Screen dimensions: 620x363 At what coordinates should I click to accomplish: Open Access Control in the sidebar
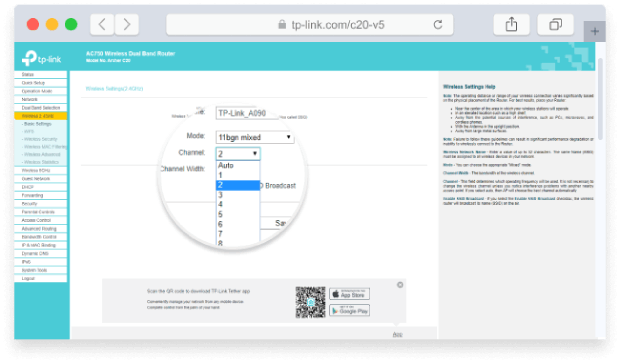(41, 220)
